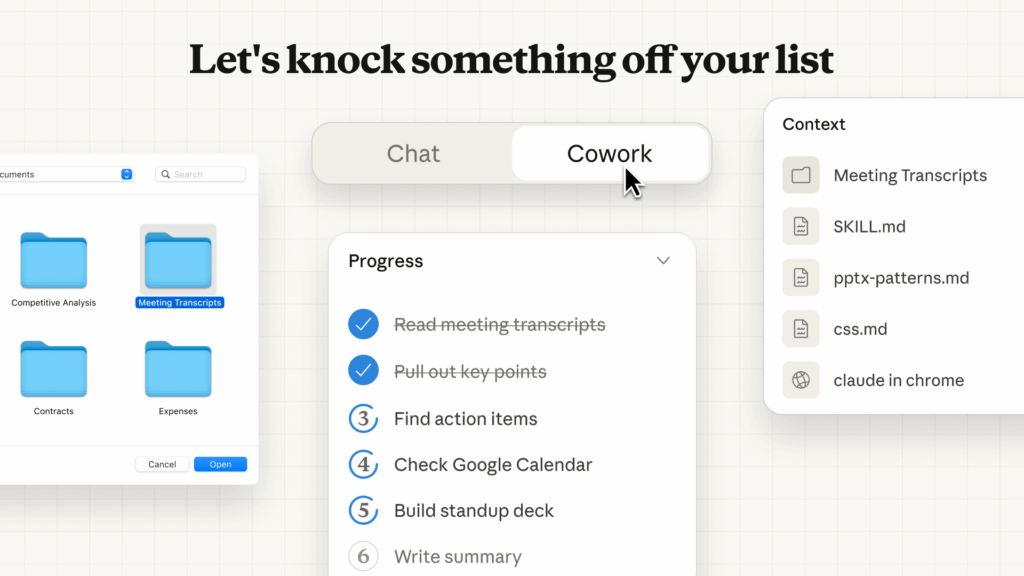This screenshot has width=1024, height=576.
Task: Open the css.md document icon
Action: [801, 328]
